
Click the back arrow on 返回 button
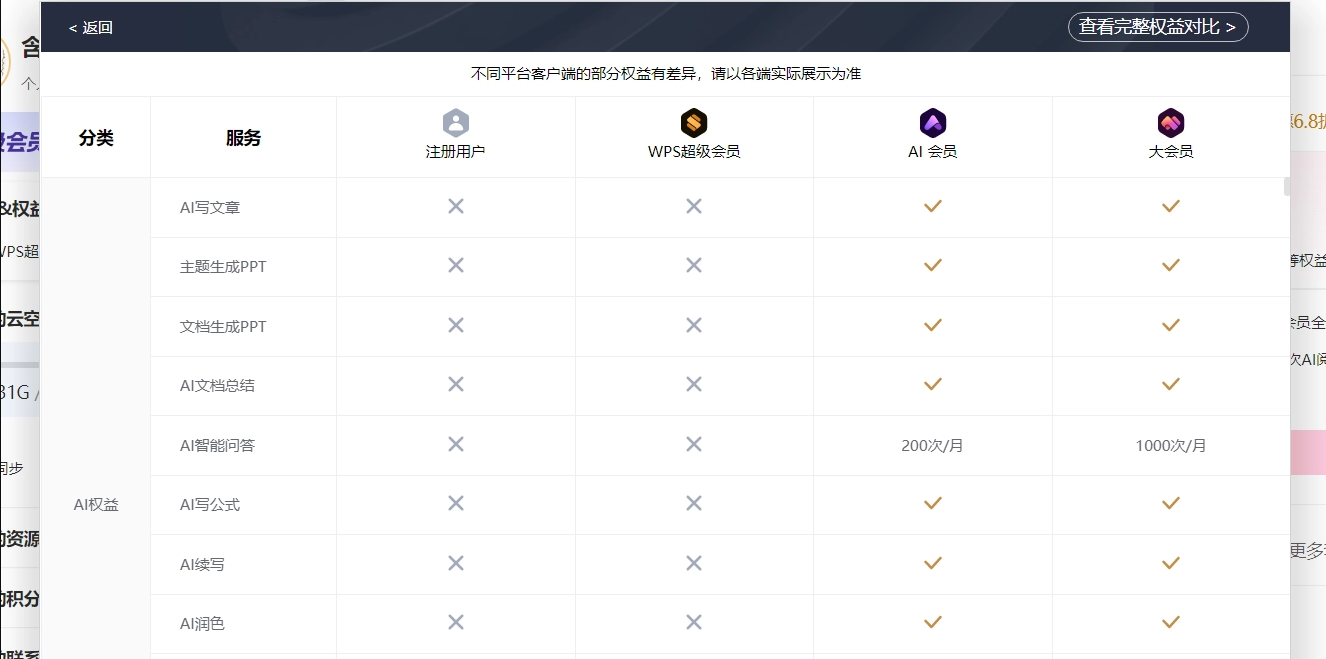(70, 27)
